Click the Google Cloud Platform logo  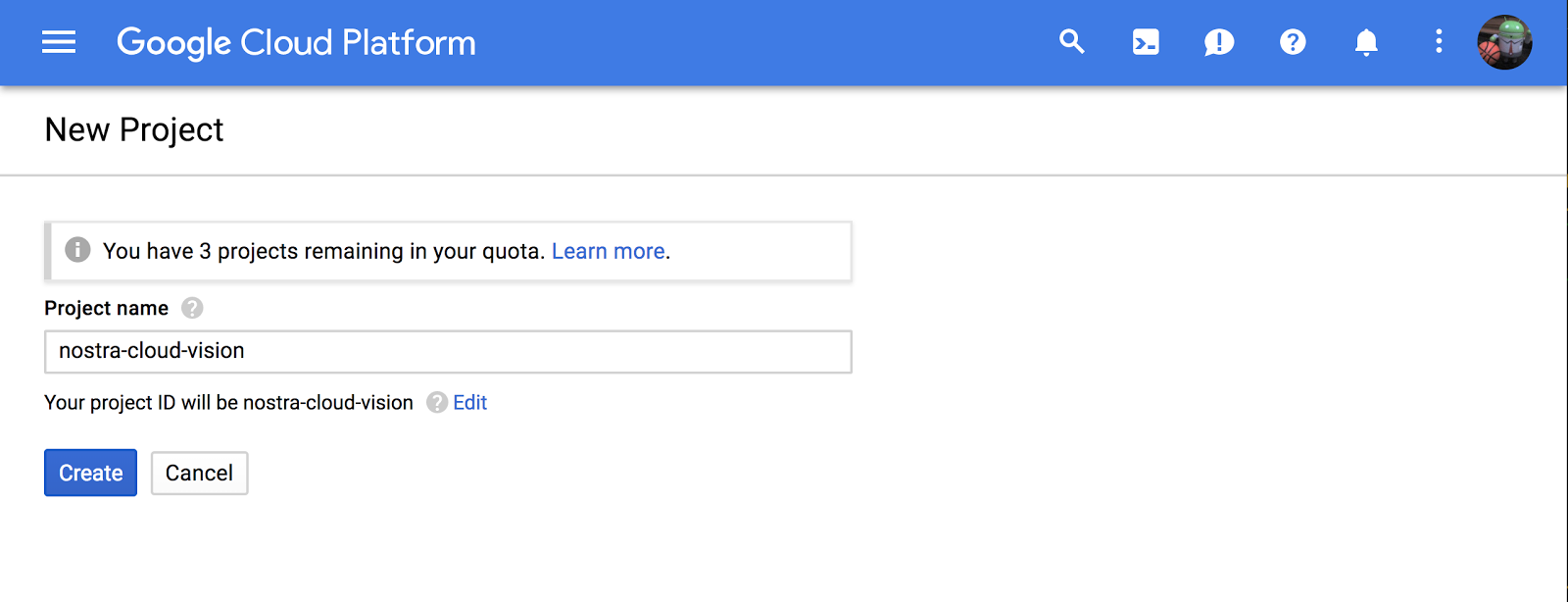coord(296,42)
